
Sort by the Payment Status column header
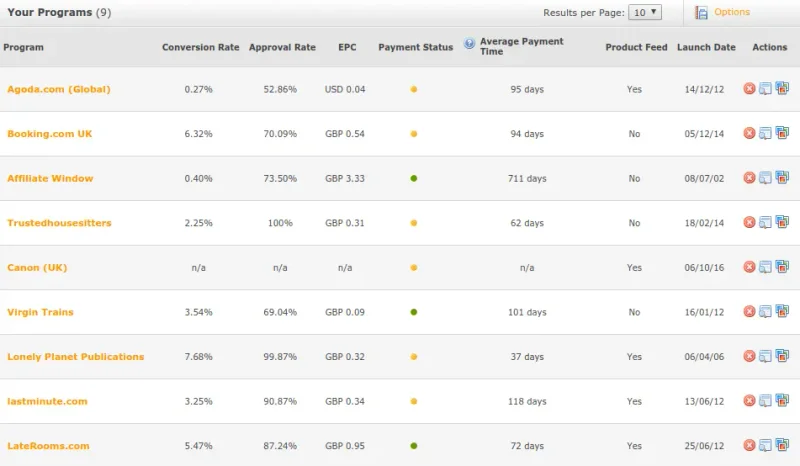pos(415,47)
